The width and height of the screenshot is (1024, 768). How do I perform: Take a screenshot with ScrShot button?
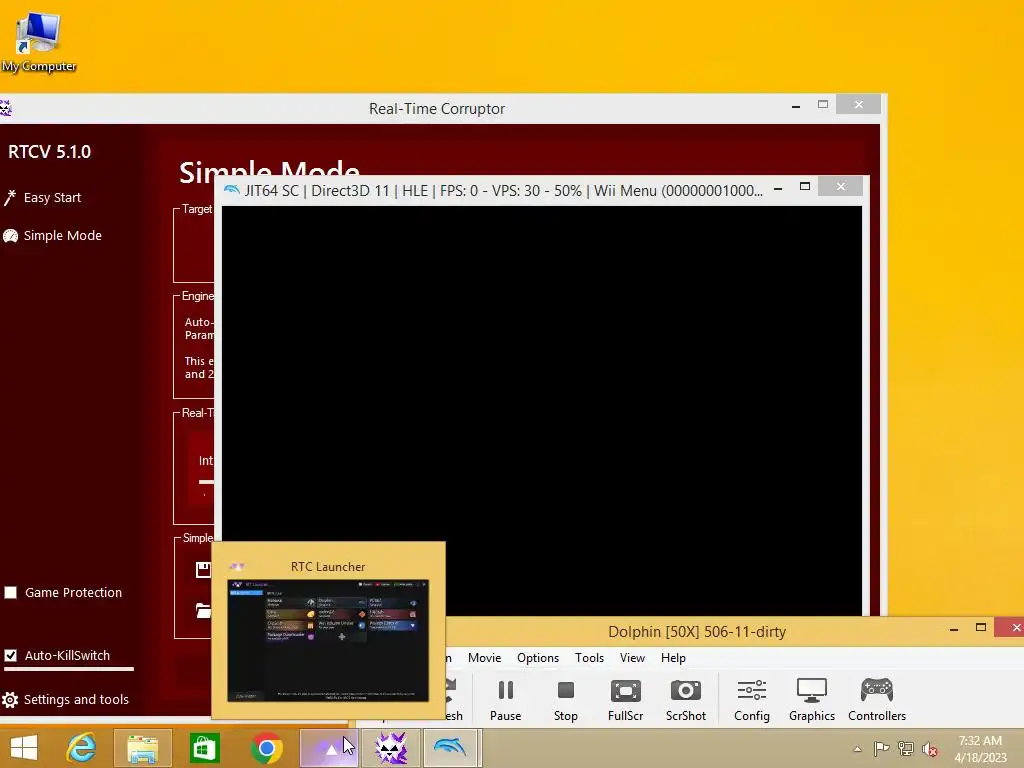click(x=686, y=699)
